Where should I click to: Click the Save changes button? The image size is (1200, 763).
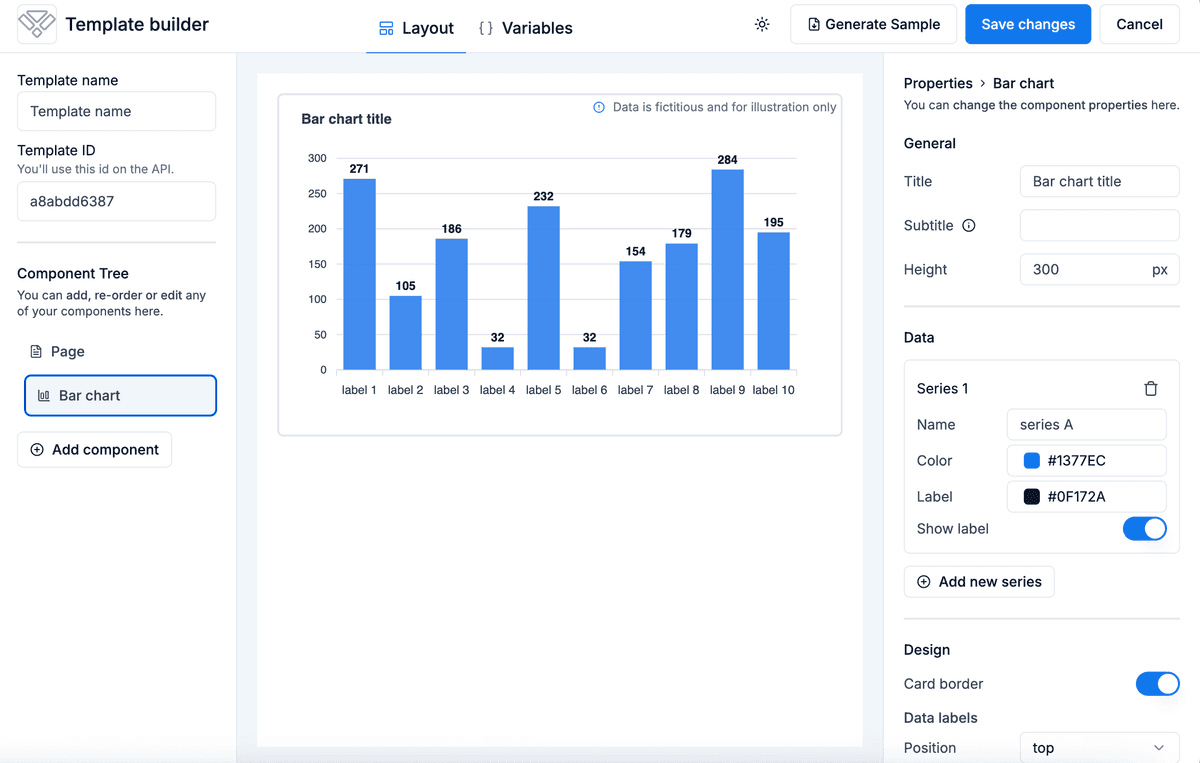coord(1027,24)
